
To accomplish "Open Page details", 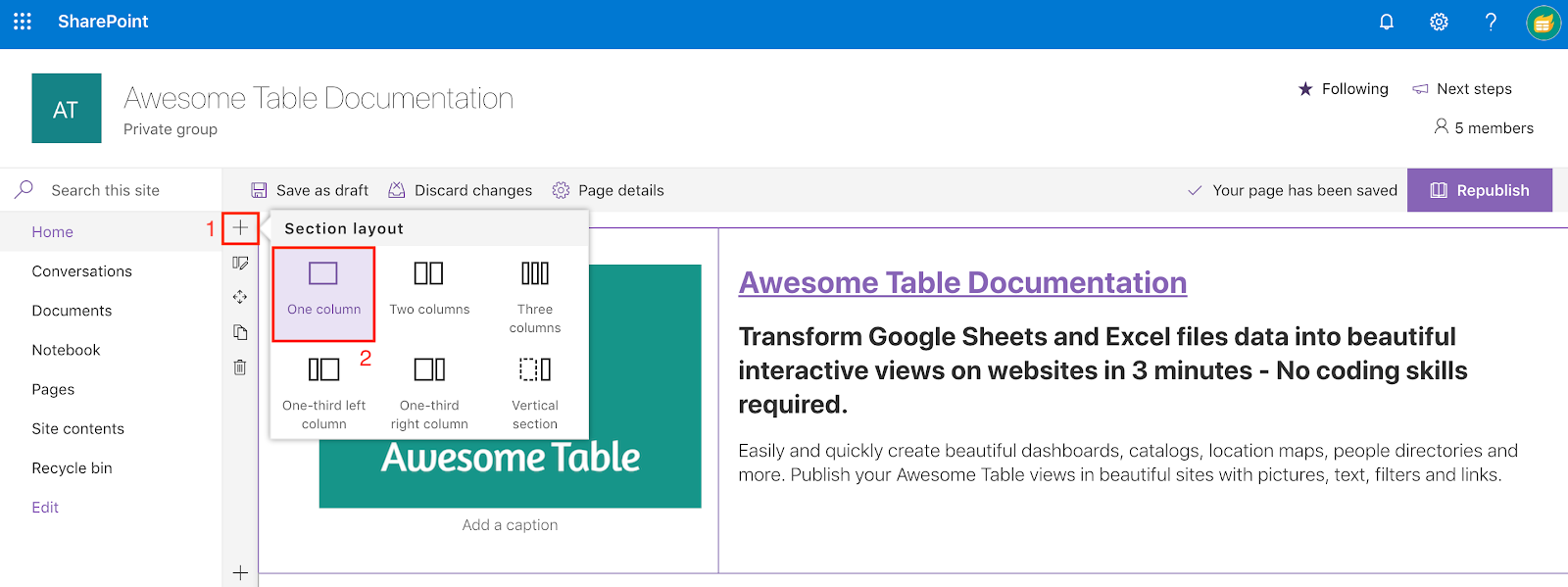I will point(608,190).
